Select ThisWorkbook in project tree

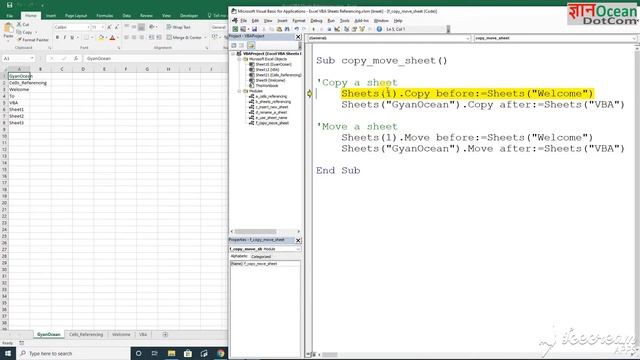point(267,86)
